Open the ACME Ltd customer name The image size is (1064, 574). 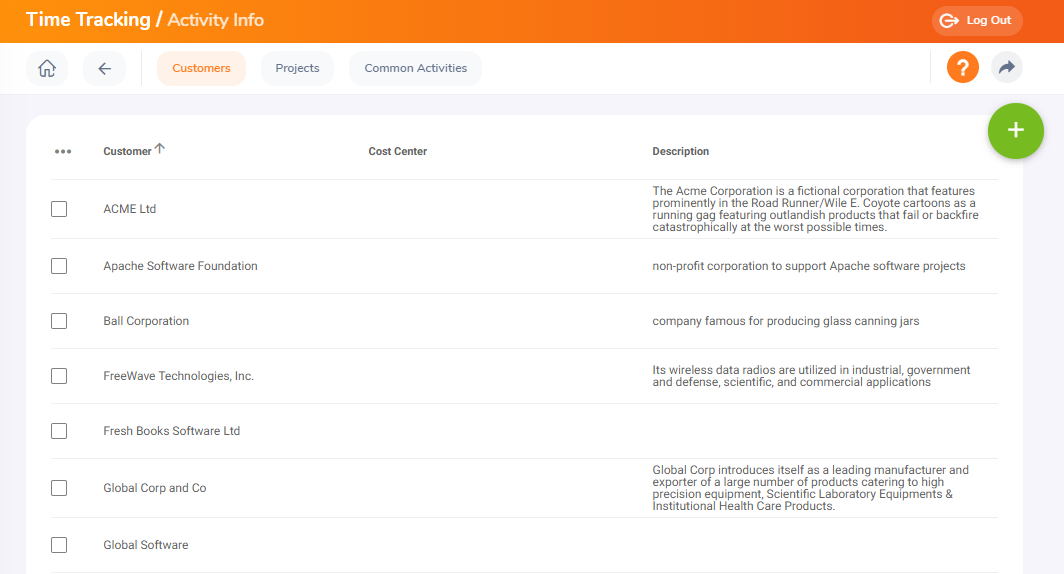(x=130, y=209)
